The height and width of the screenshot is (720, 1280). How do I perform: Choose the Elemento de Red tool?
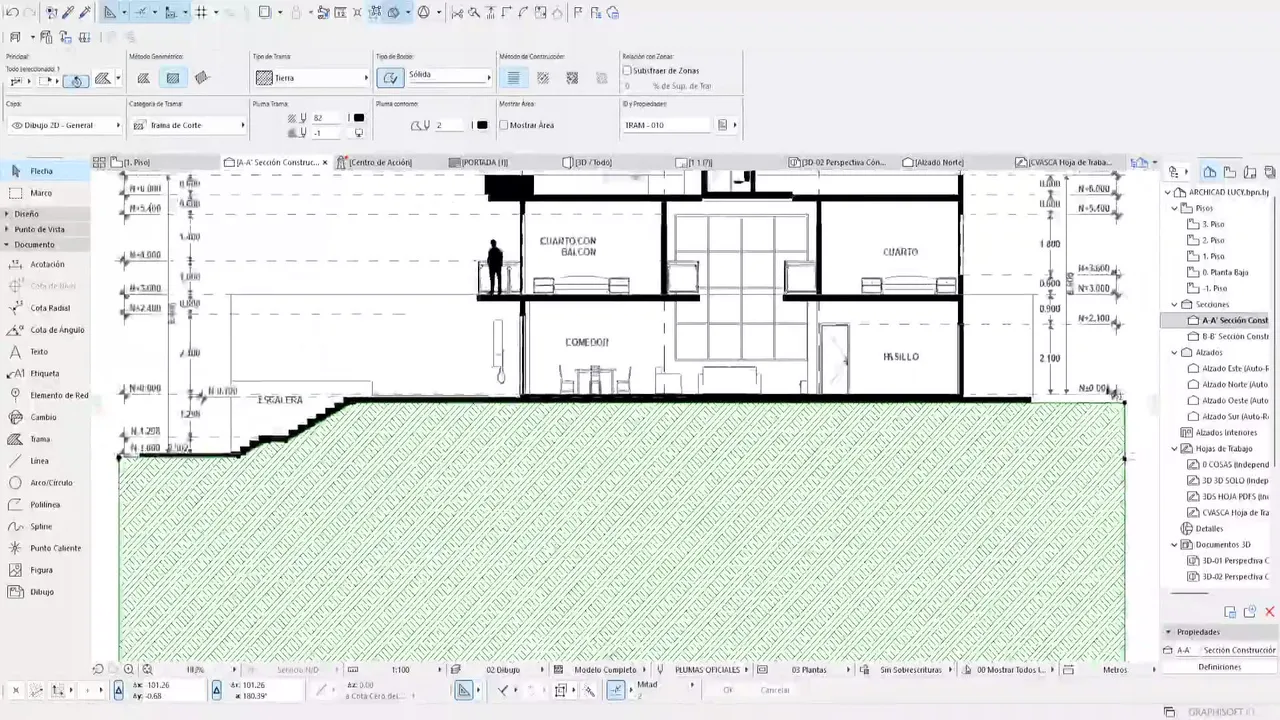coord(45,395)
